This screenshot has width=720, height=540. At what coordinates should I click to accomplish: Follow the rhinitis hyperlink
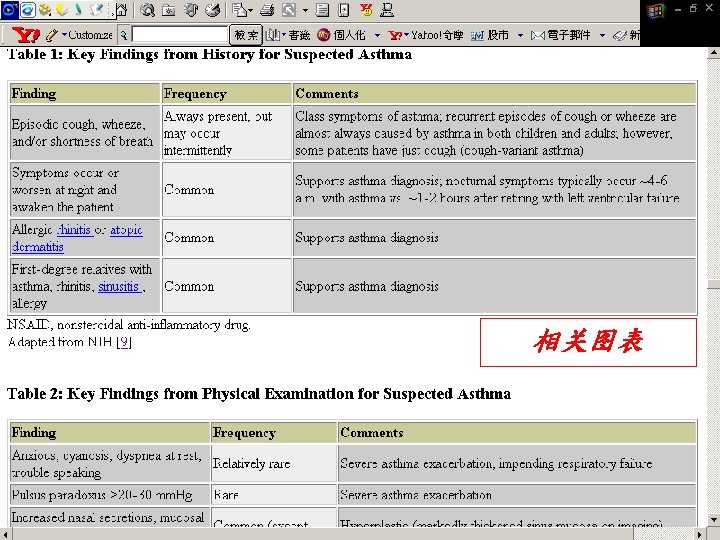(74, 230)
